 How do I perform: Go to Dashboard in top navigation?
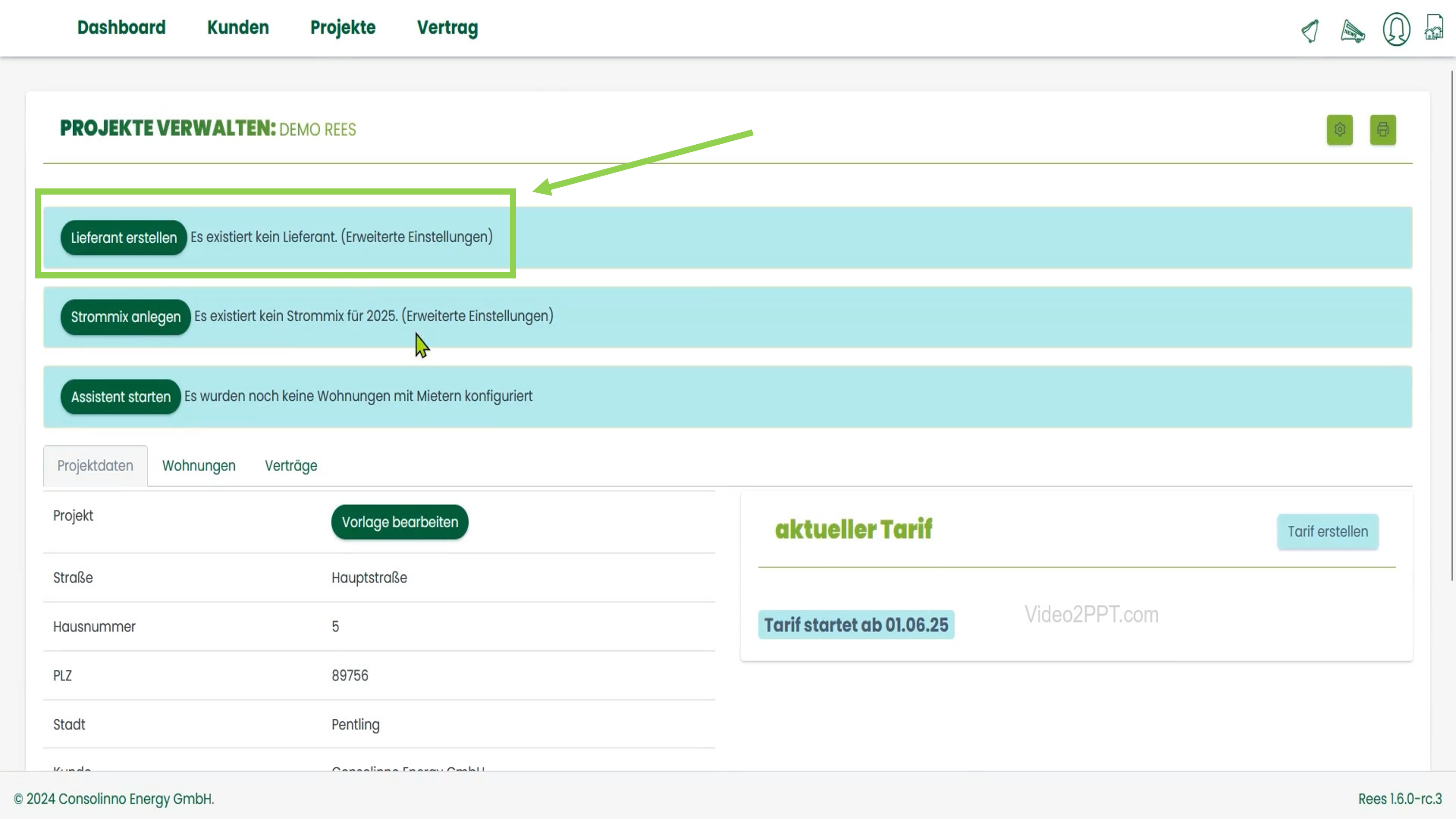click(121, 28)
